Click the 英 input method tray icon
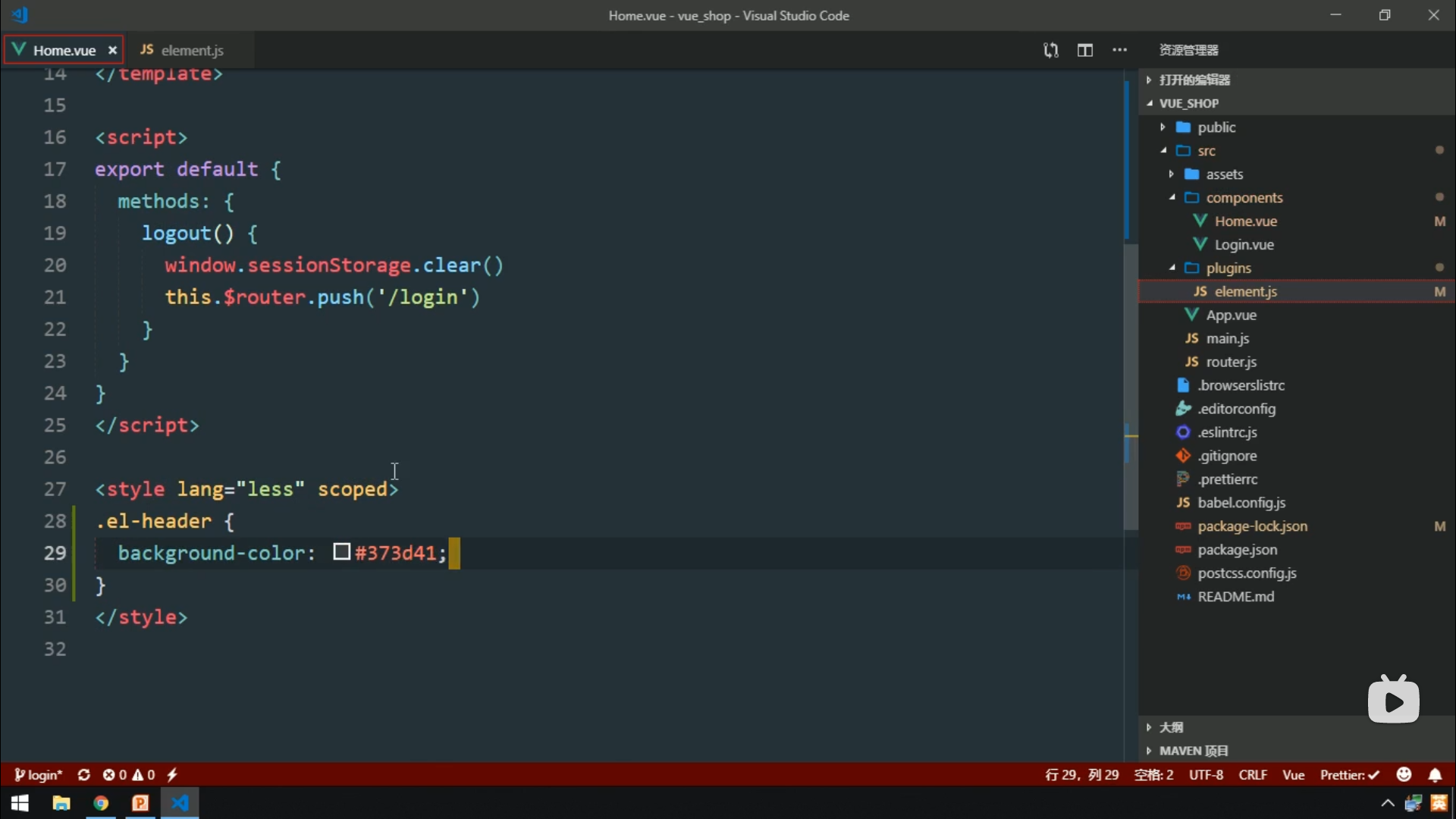Viewport: 1456px width, 819px height. pos(1439,803)
